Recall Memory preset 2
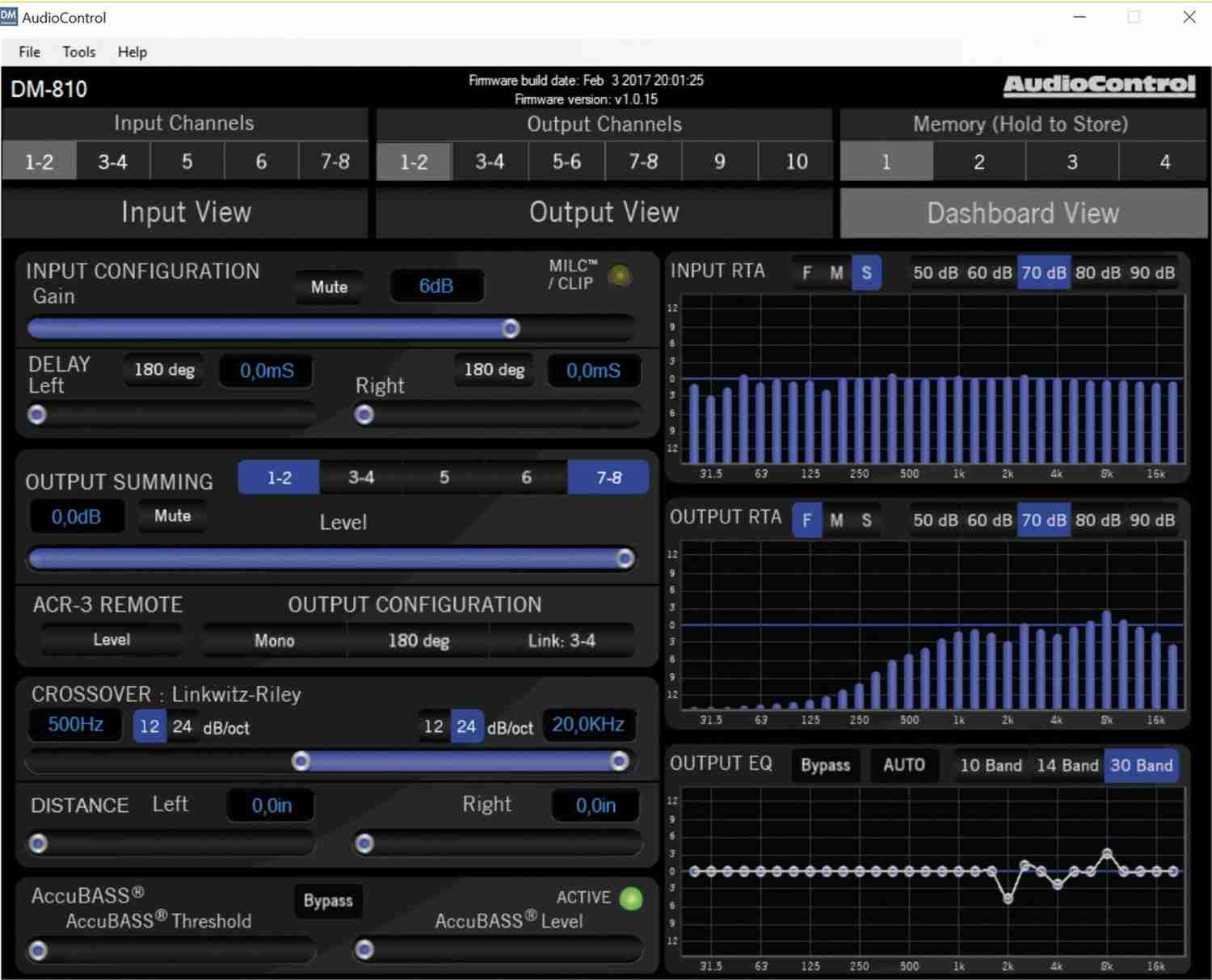 979,162
